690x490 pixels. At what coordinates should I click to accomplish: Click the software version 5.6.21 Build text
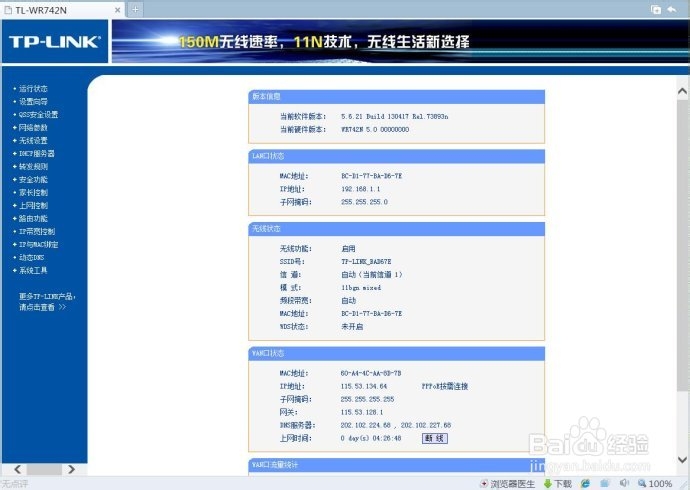click(394, 117)
